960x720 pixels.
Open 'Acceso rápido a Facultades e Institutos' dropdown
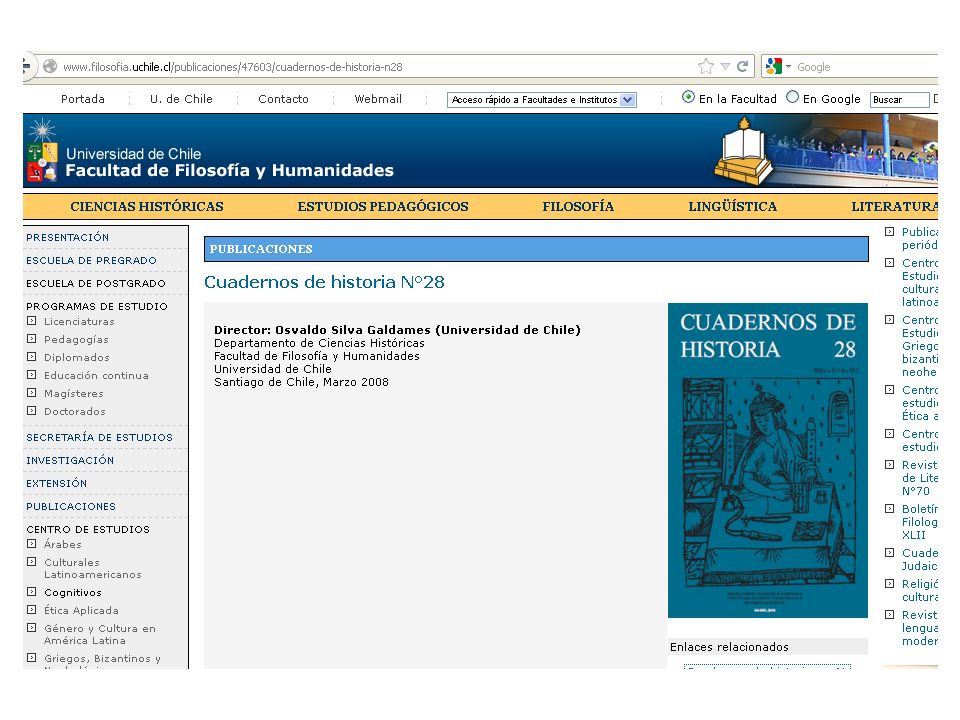tap(542, 100)
